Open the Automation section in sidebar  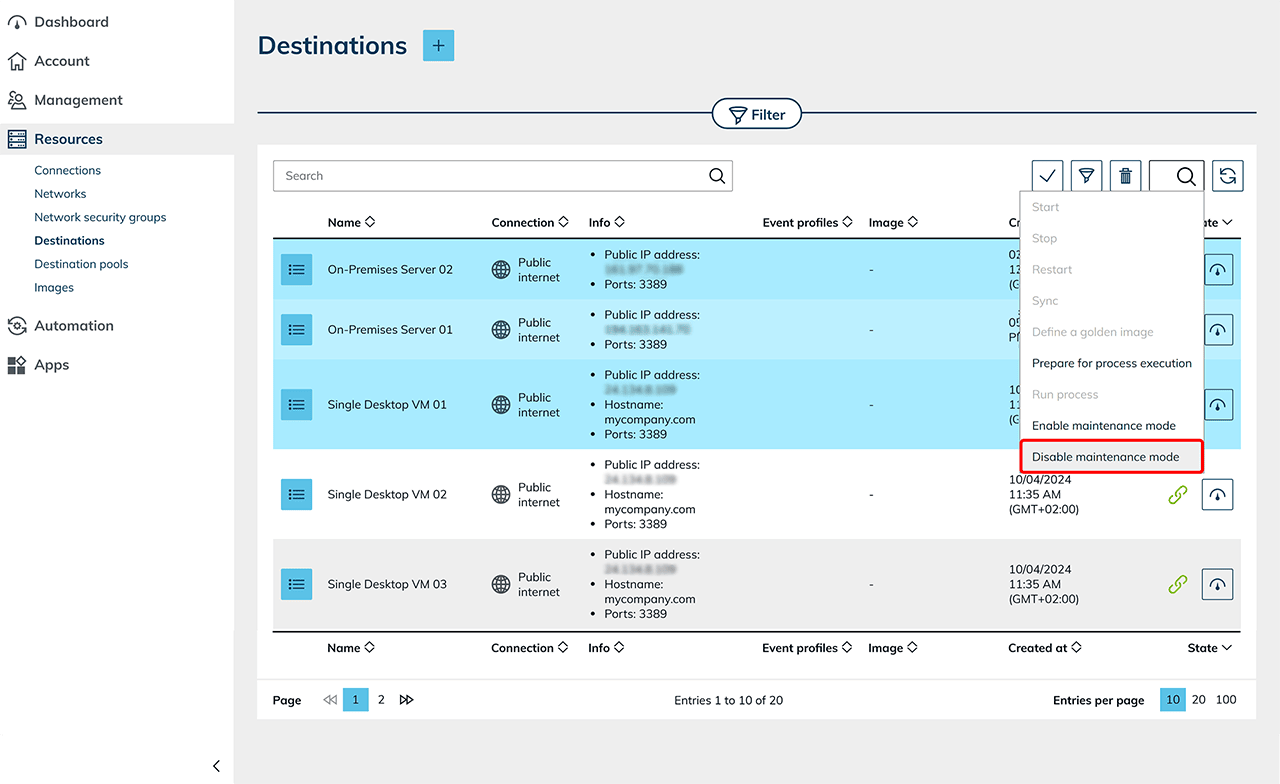[x=73, y=326]
